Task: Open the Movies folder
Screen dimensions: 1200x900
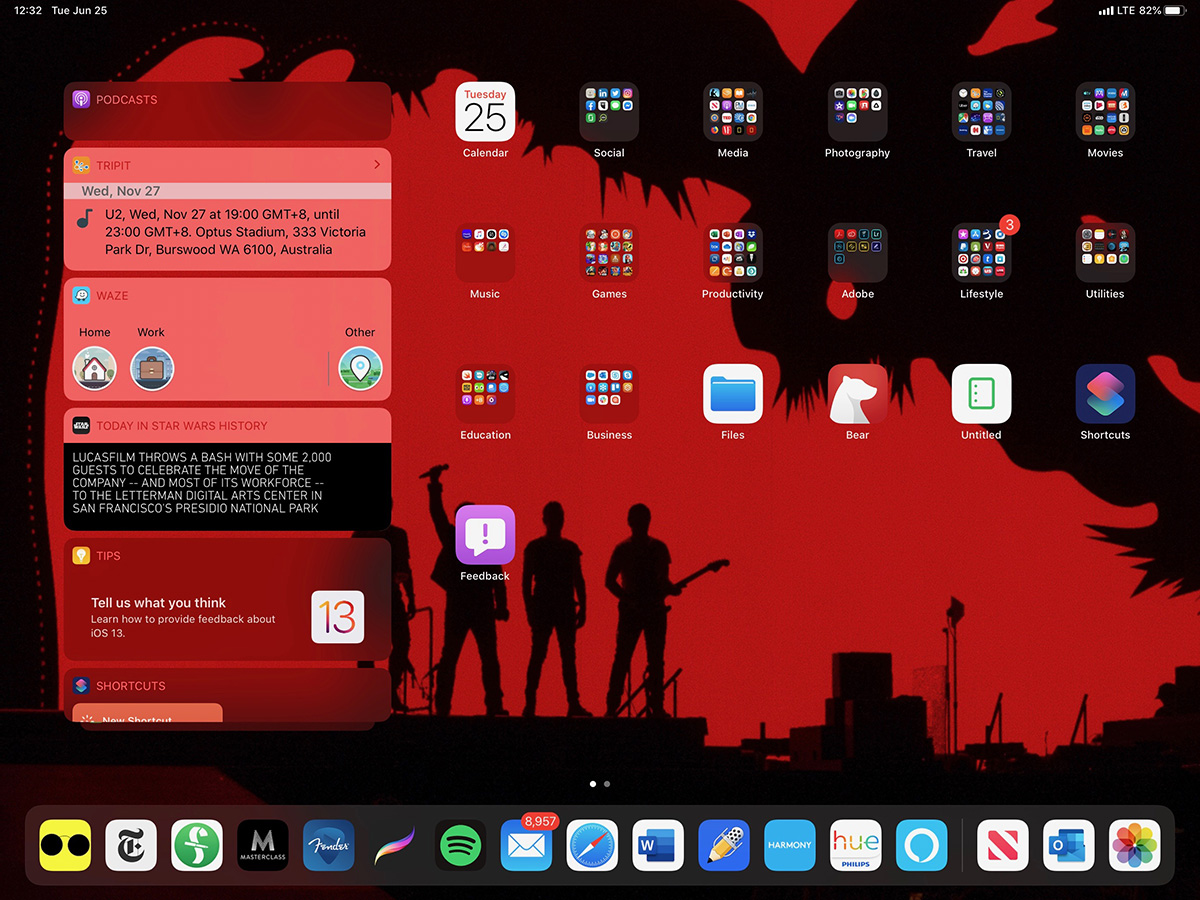Action: (x=1105, y=111)
